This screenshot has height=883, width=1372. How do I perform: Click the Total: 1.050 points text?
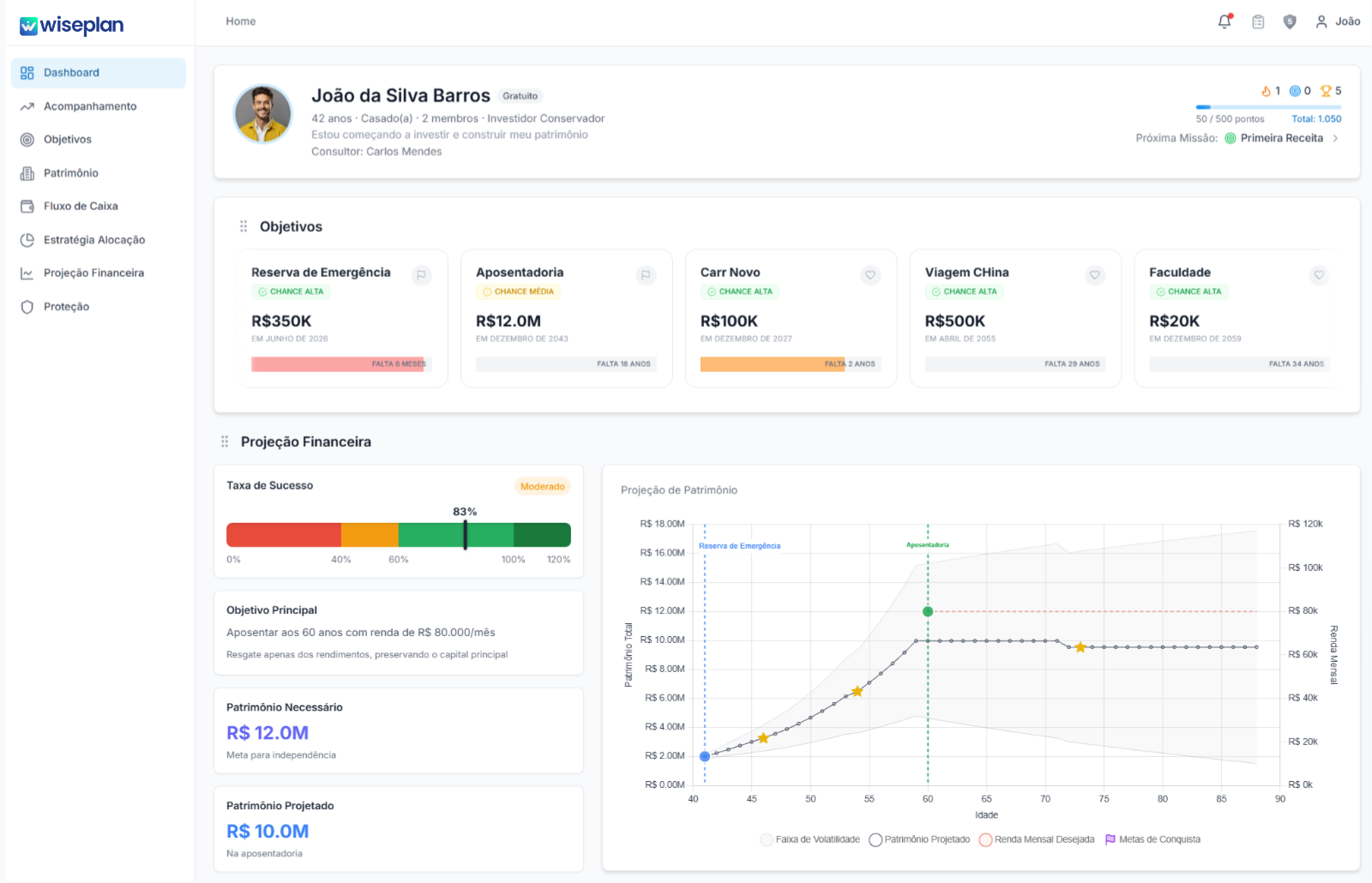1316,119
